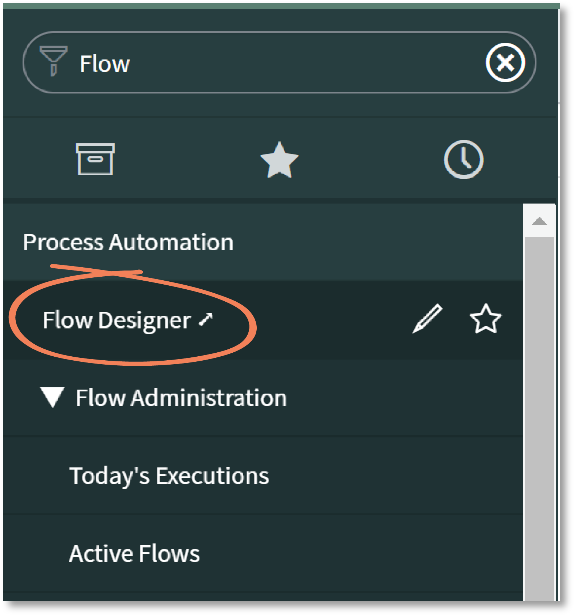Open the All Applications box icon
The height and width of the screenshot is (615, 574).
[x=95, y=159]
